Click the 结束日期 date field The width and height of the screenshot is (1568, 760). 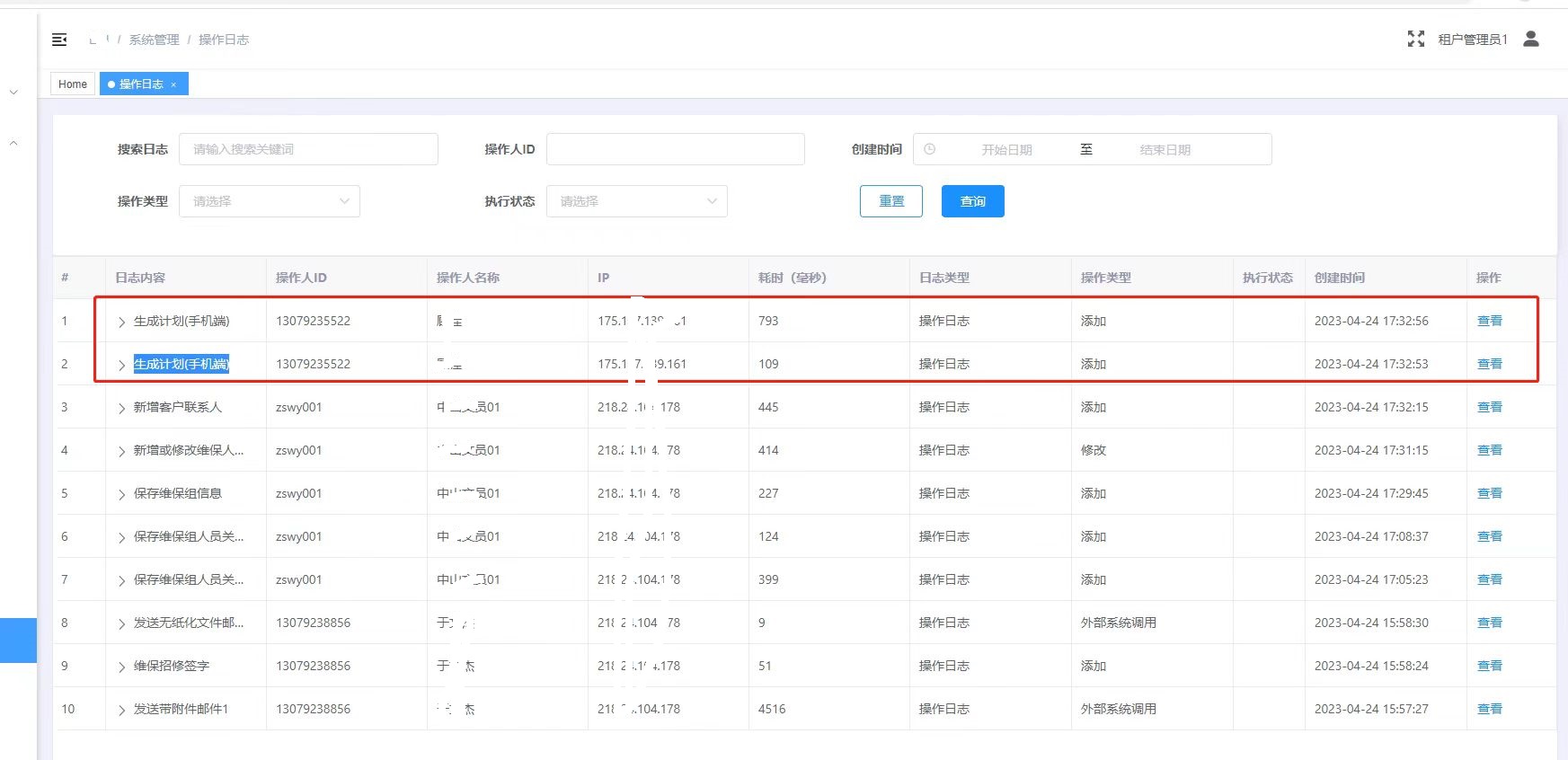[1165, 150]
